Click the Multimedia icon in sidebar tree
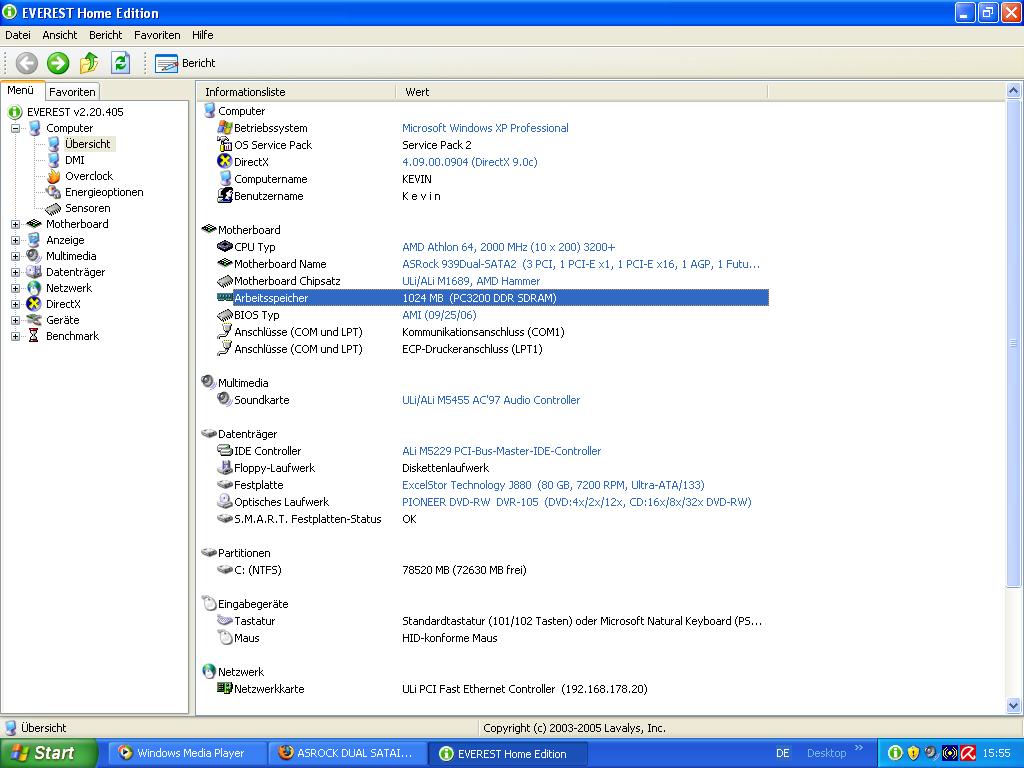Viewport: 1024px width, 768px height. pos(33,257)
